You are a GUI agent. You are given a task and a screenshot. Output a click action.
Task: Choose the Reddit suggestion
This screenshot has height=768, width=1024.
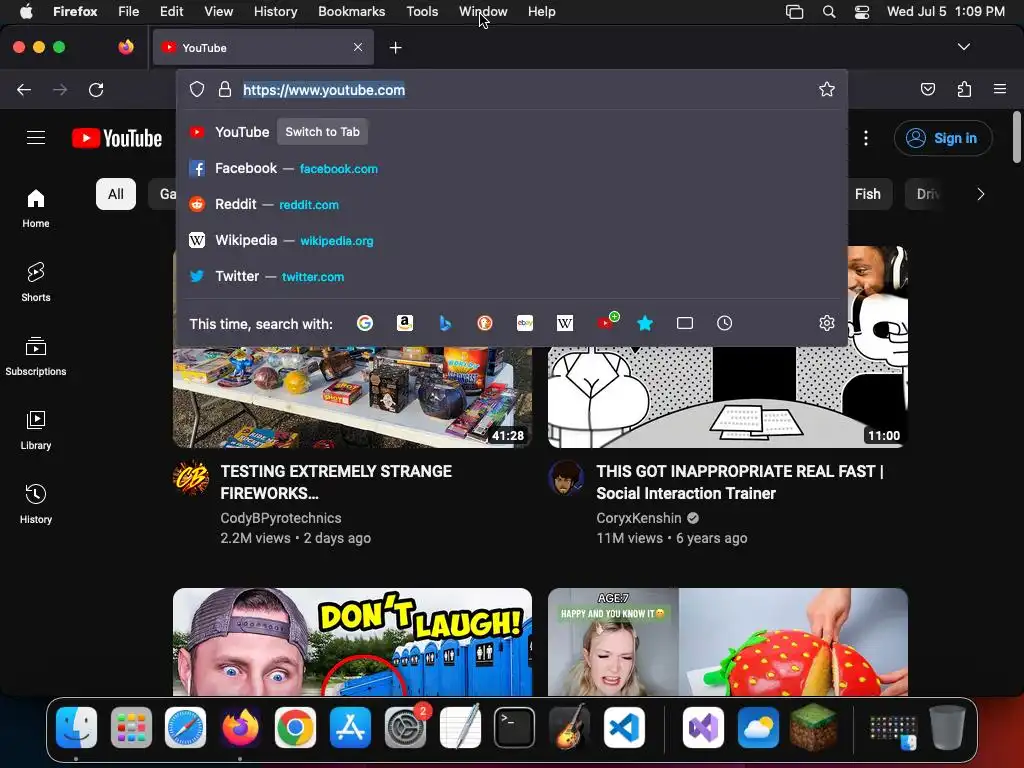click(512, 204)
